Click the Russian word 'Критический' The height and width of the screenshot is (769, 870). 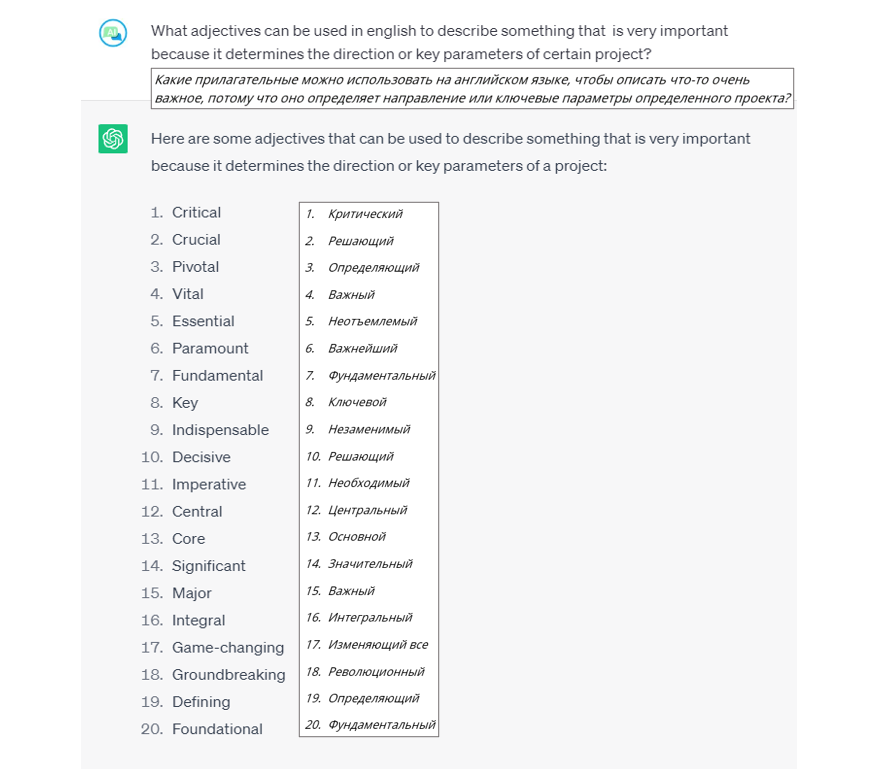365,214
